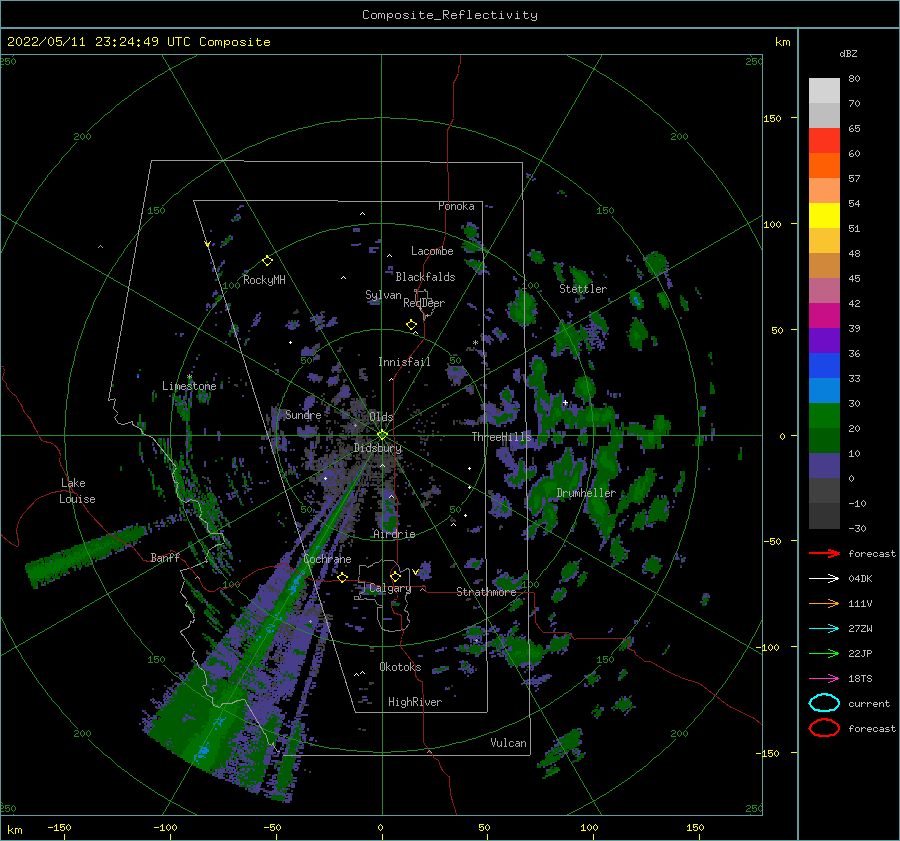This screenshot has width=900, height=841.
Task: Click the Limestone label
Action: tap(189, 386)
